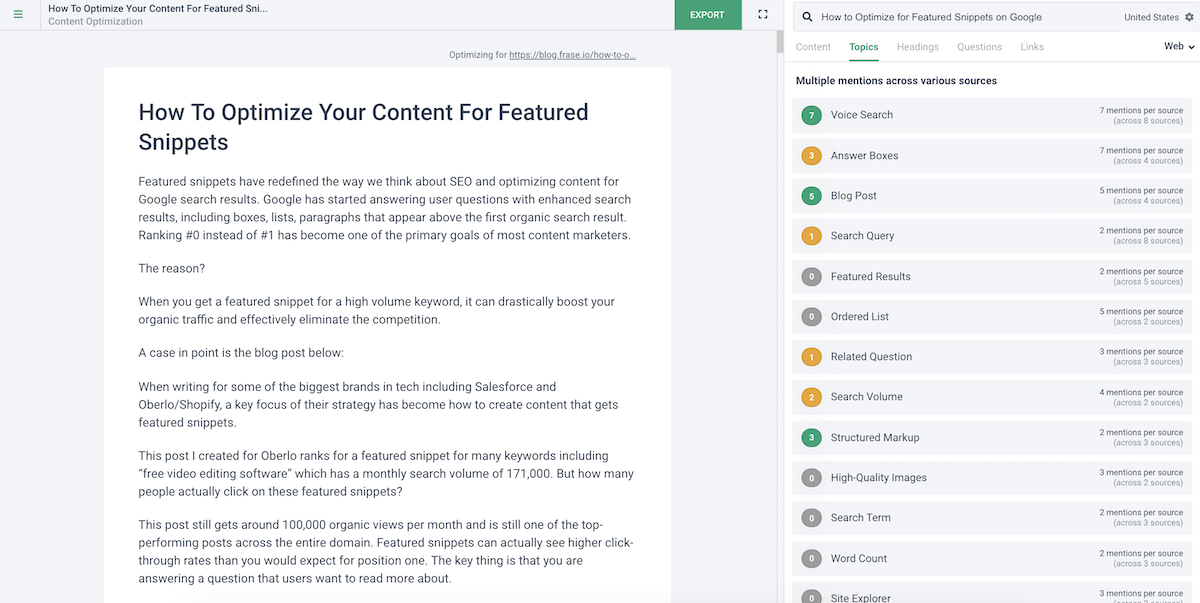The width and height of the screenshot is (1200, 603).
Task: Open the hamburger menu icon
Action: coord(18,15)
